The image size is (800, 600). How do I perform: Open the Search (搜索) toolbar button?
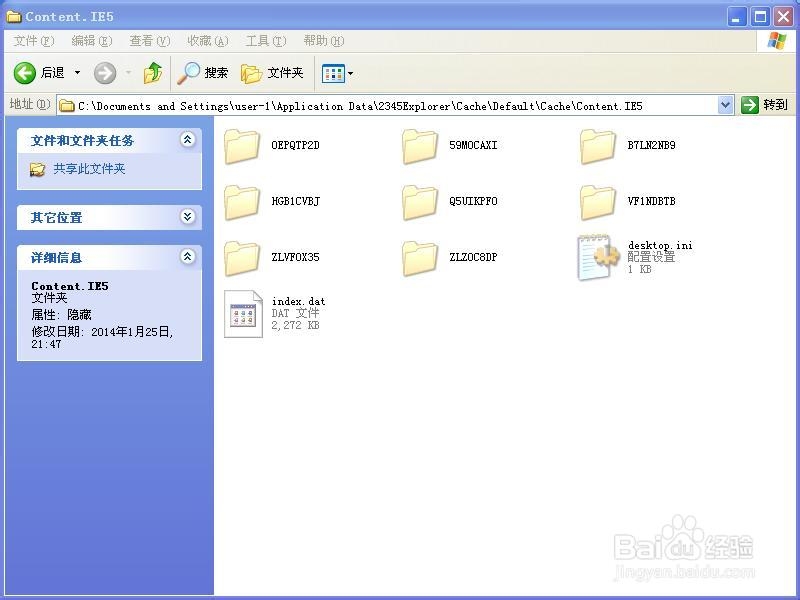(x=203, y=73)
